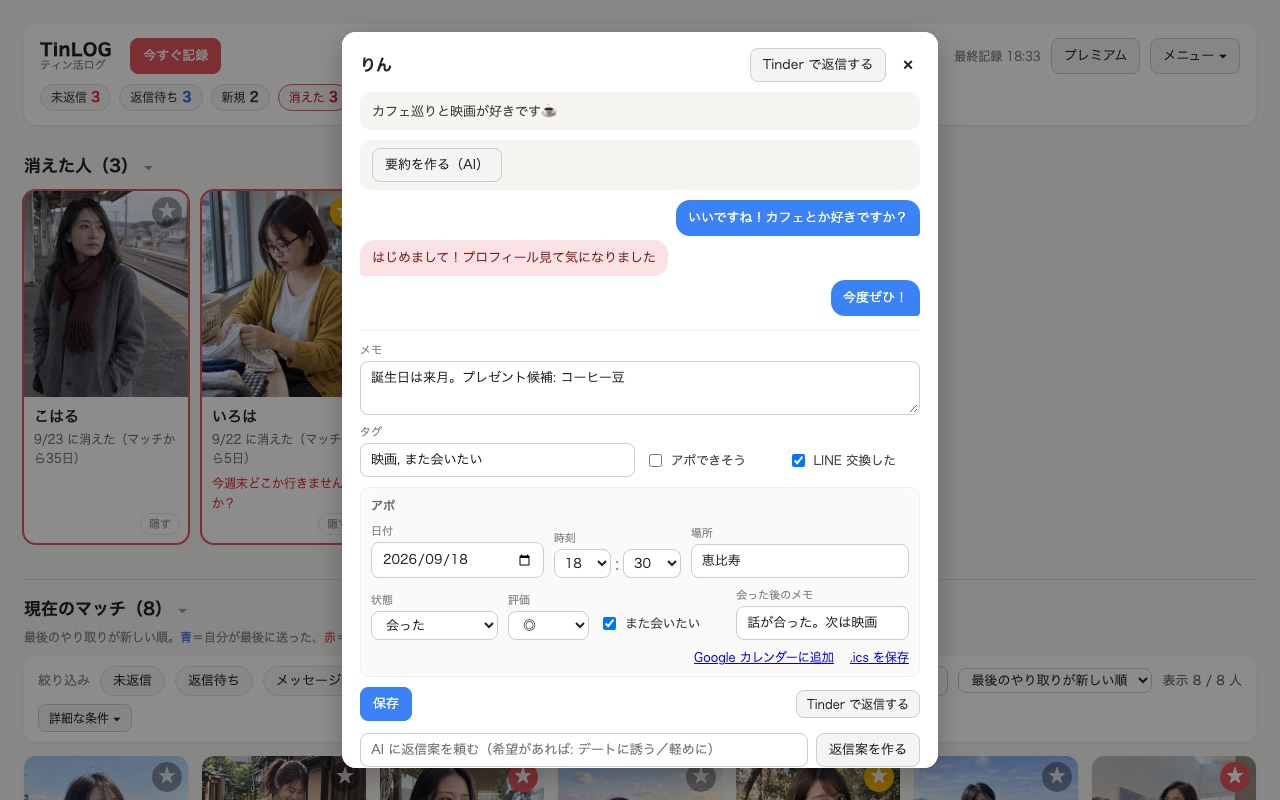Open the 詳細な条件 dropdown
This screenshot has height=800, width=1280.
(85, 718)
